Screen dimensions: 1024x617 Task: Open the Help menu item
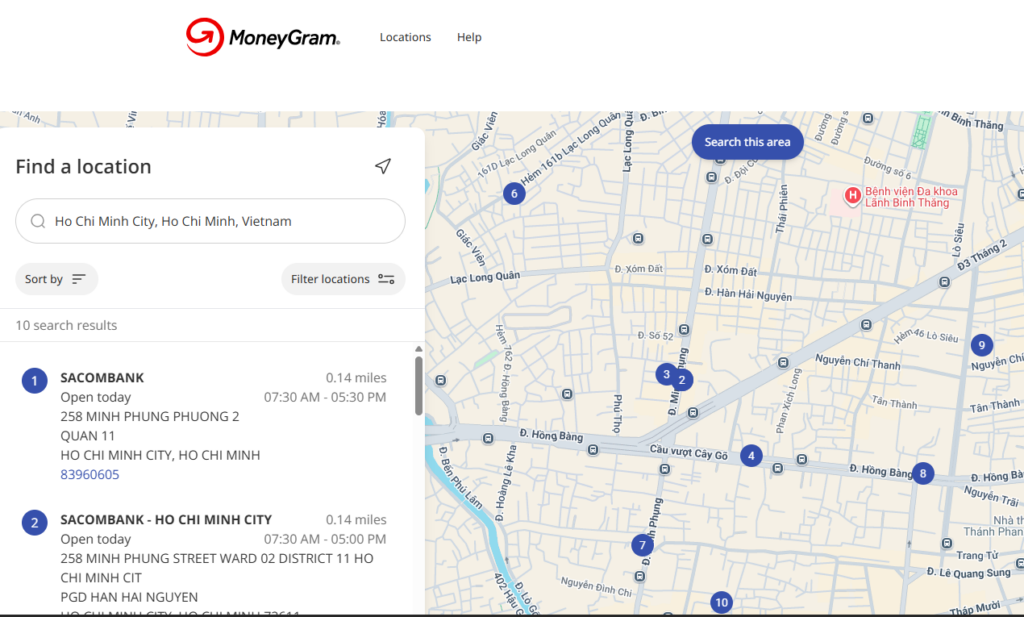469,38
